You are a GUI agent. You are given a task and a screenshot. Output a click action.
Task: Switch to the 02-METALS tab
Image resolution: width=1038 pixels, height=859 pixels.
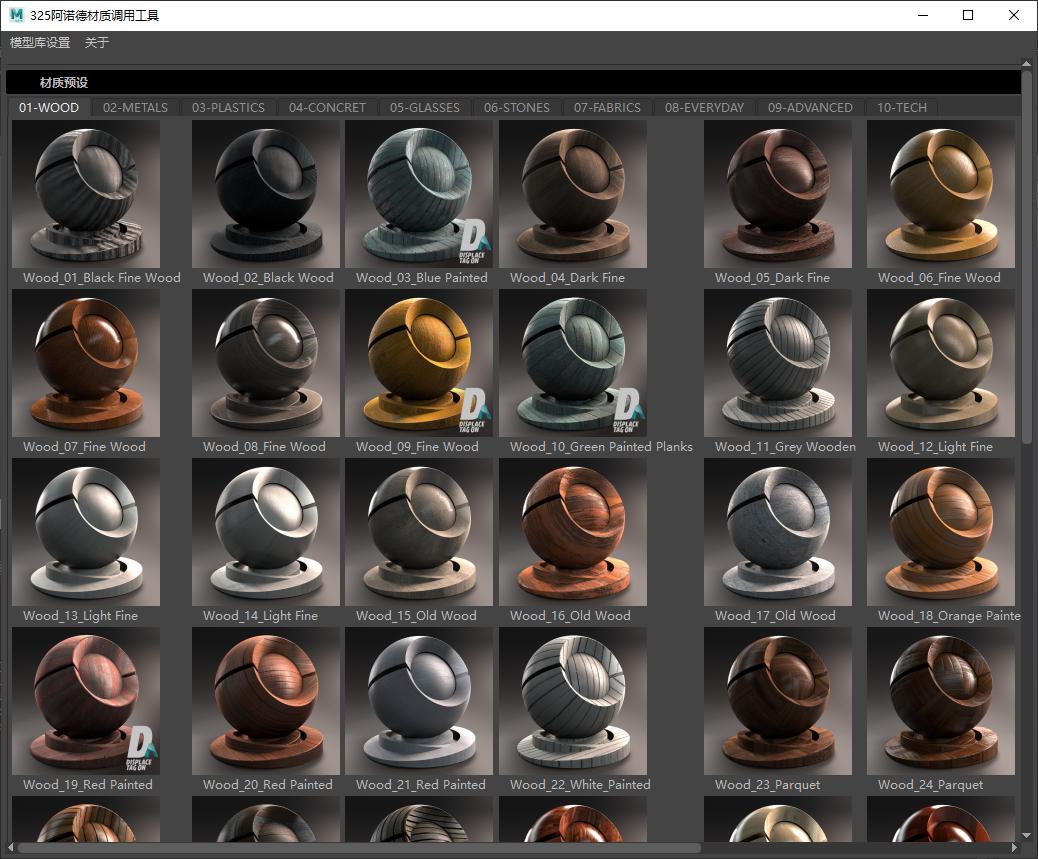[x=135, y=107]
